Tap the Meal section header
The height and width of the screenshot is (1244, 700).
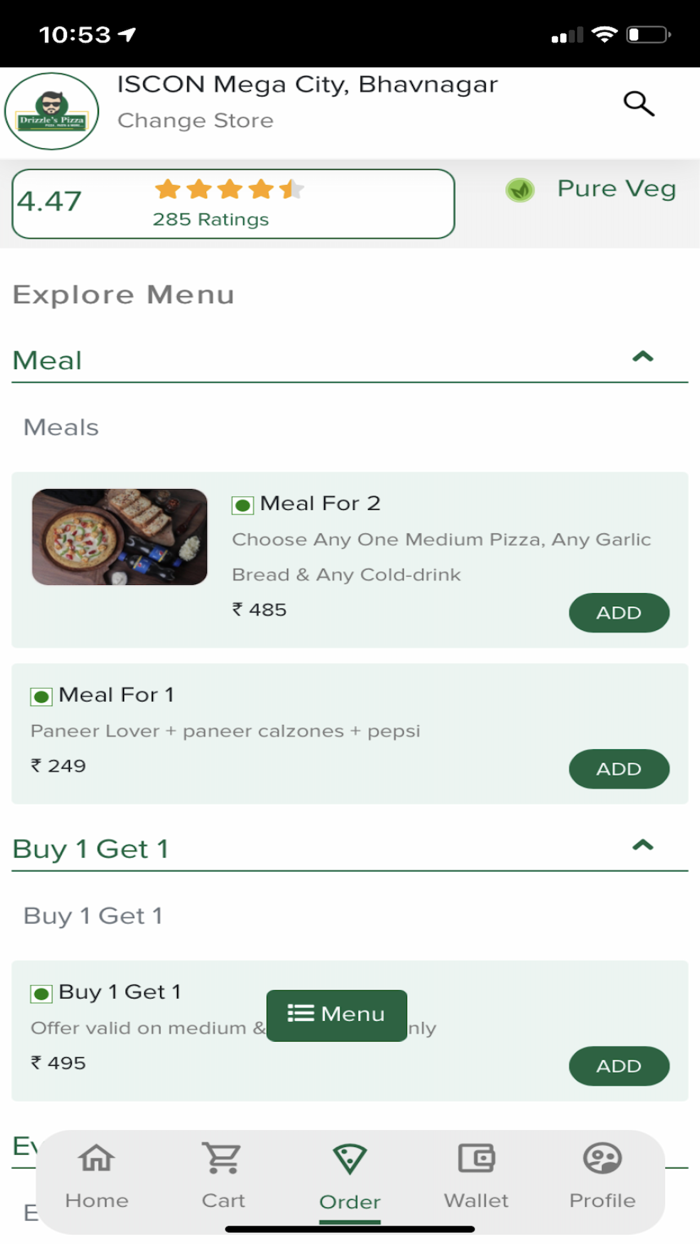point(48,360)
